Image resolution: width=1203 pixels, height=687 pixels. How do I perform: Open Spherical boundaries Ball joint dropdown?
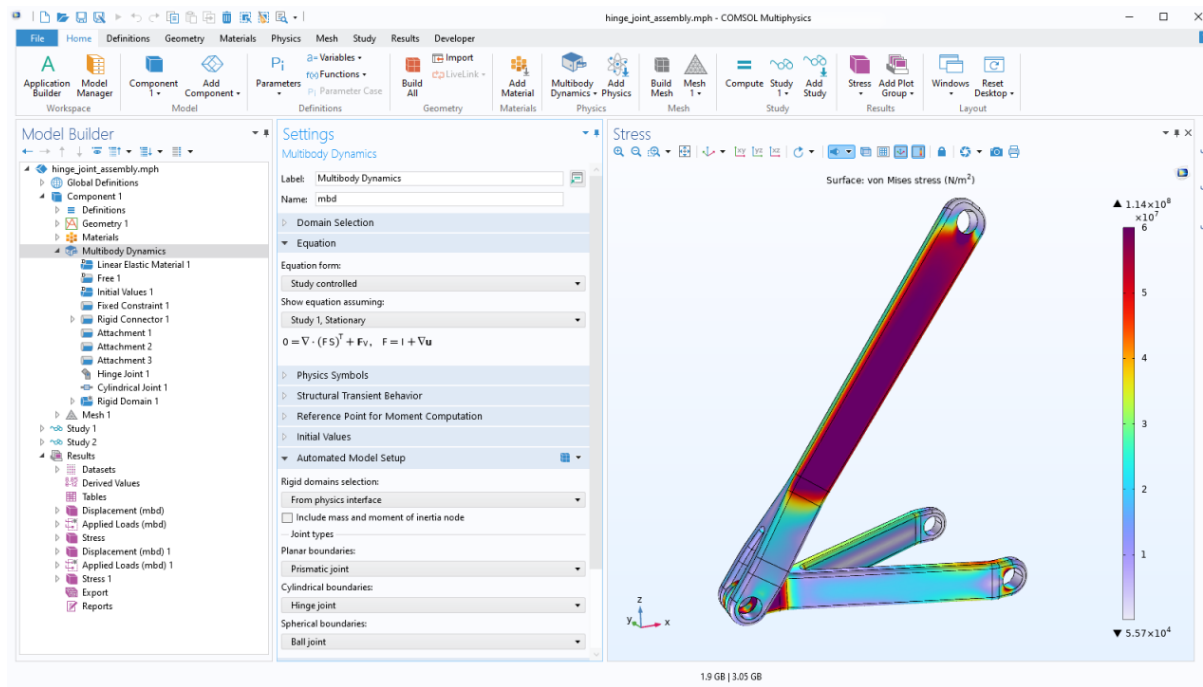(433, 642)
